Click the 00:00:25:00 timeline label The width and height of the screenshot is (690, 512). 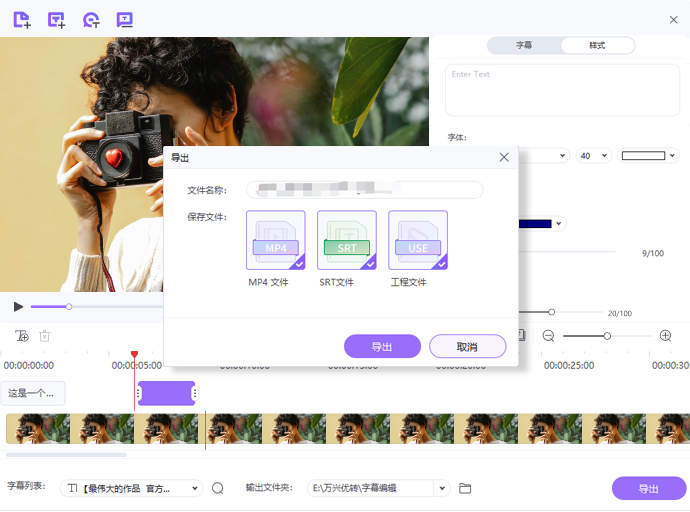click(x=569, y=366)
